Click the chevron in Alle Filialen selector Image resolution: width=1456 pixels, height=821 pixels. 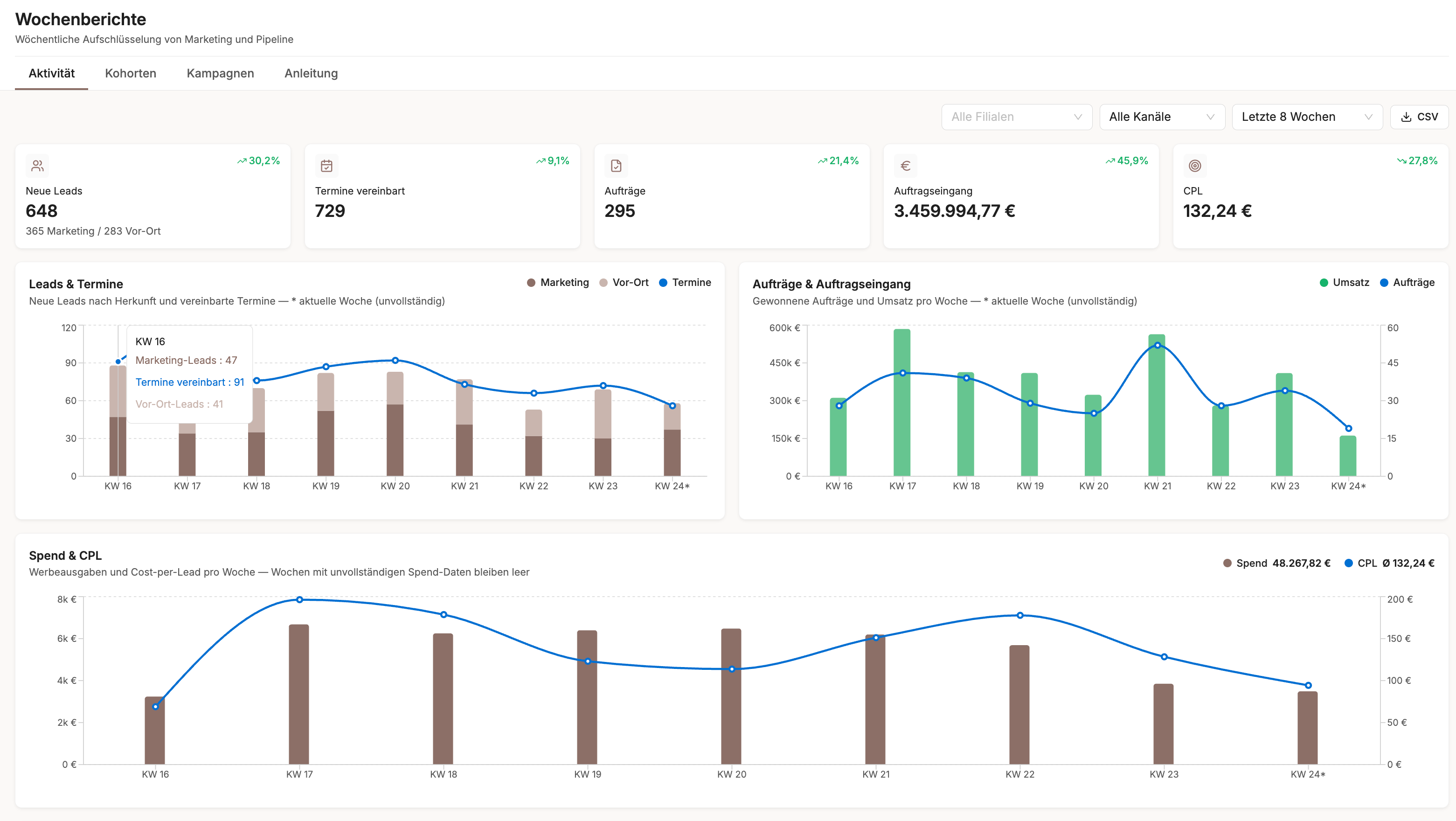click(x=1078, y=117)
